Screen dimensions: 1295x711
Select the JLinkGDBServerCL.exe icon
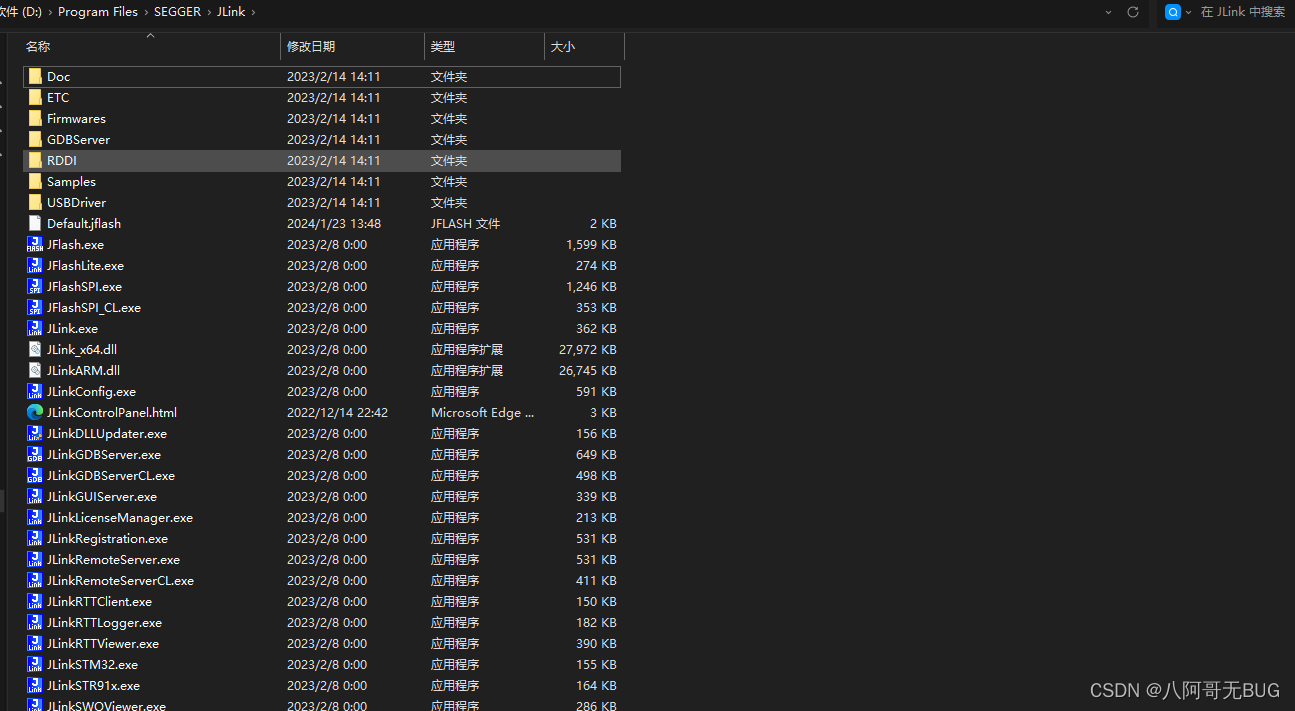point(35,475)
